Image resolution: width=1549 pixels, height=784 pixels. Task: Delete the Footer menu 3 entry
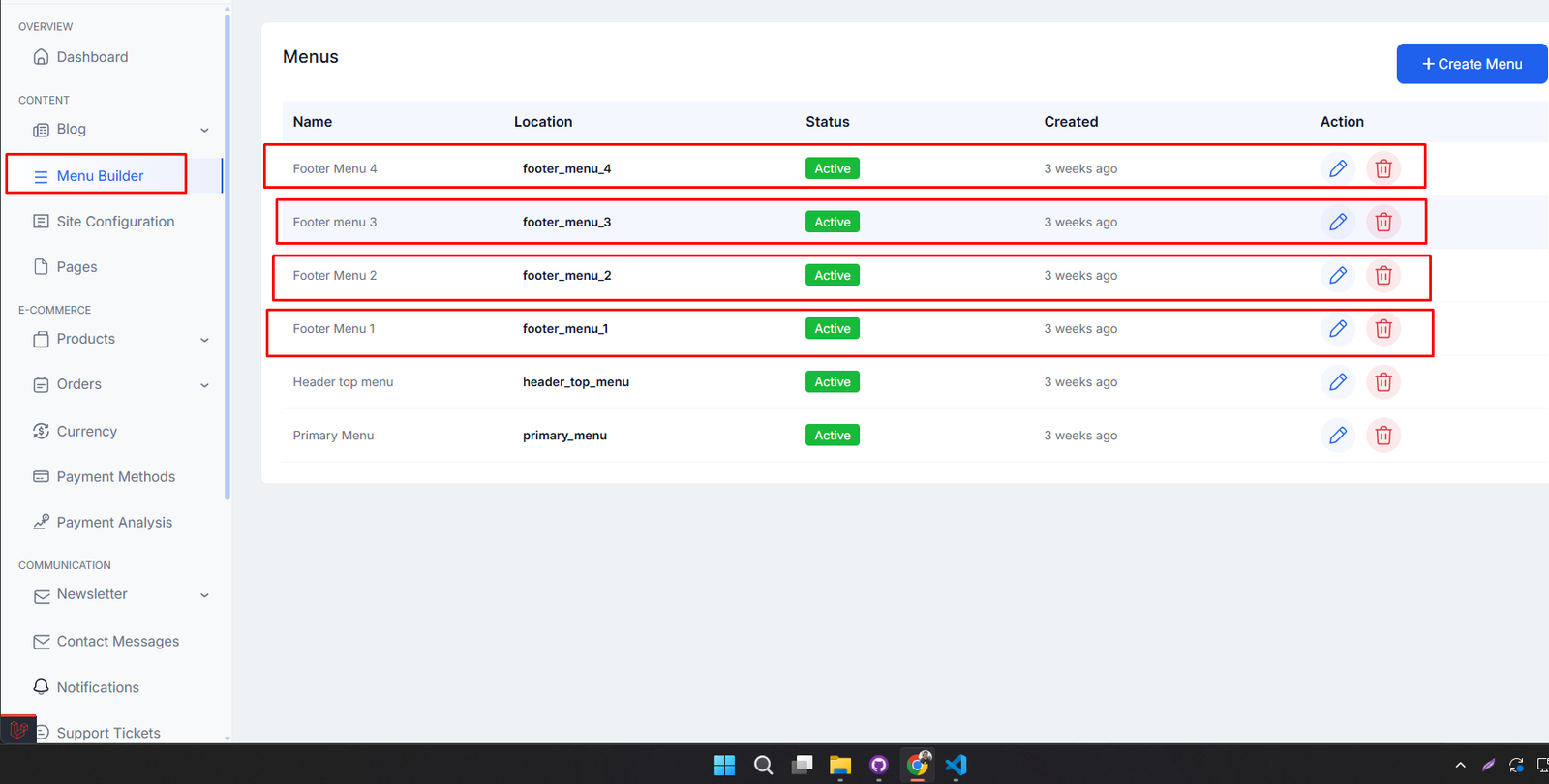click(x=1383, y=222)
